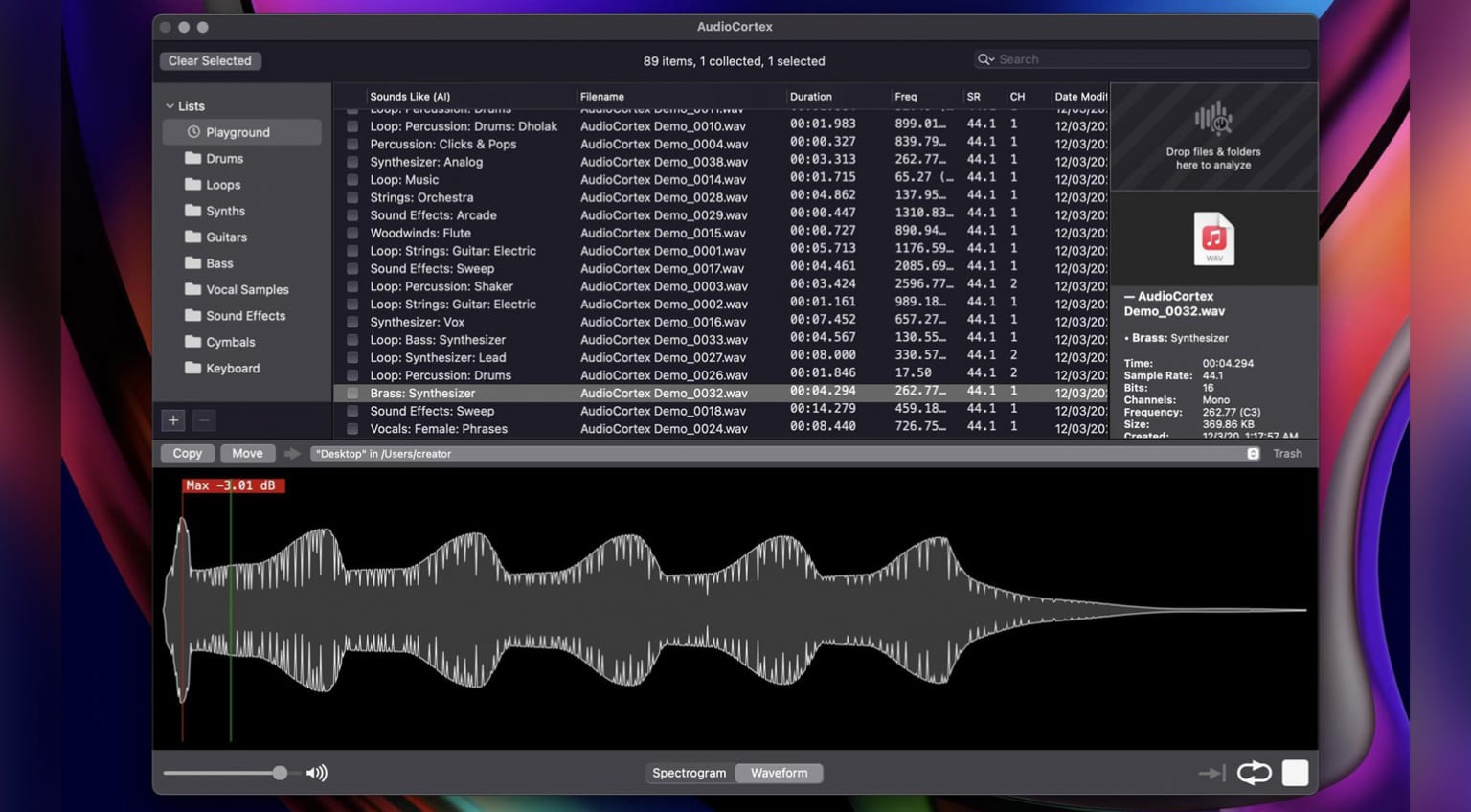1471x812 pixels.
Task: Check the box for Loop: Music row
Action: tap(352, 180)
